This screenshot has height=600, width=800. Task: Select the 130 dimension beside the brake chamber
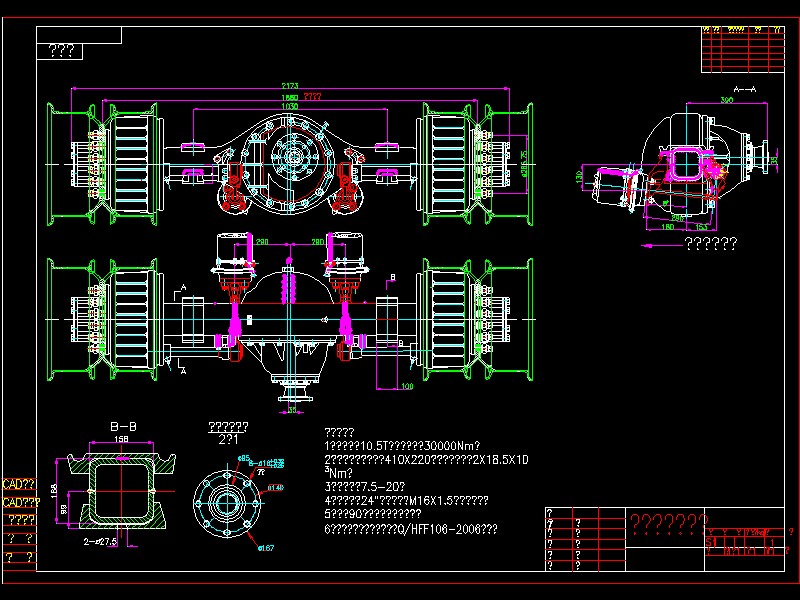[x=579, y=177]
